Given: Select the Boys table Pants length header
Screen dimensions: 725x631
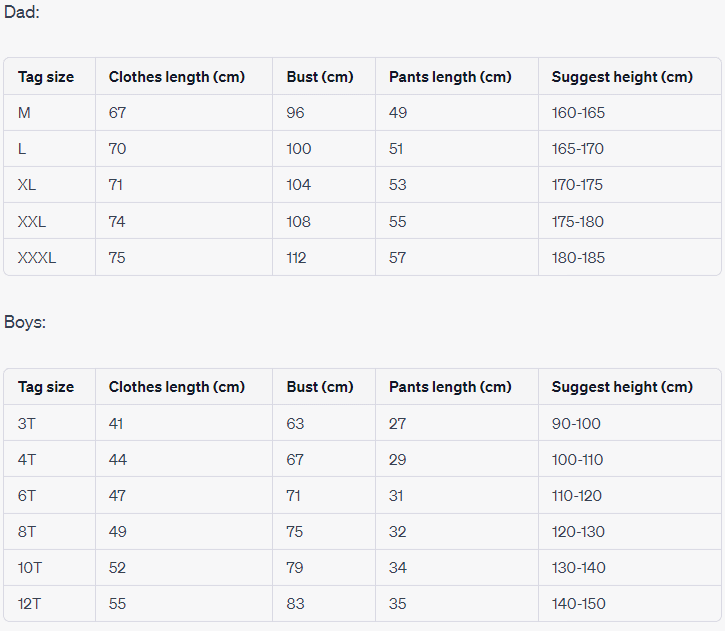Looking at the screenshot, I should pyautogui.click(x=450, y=387).
